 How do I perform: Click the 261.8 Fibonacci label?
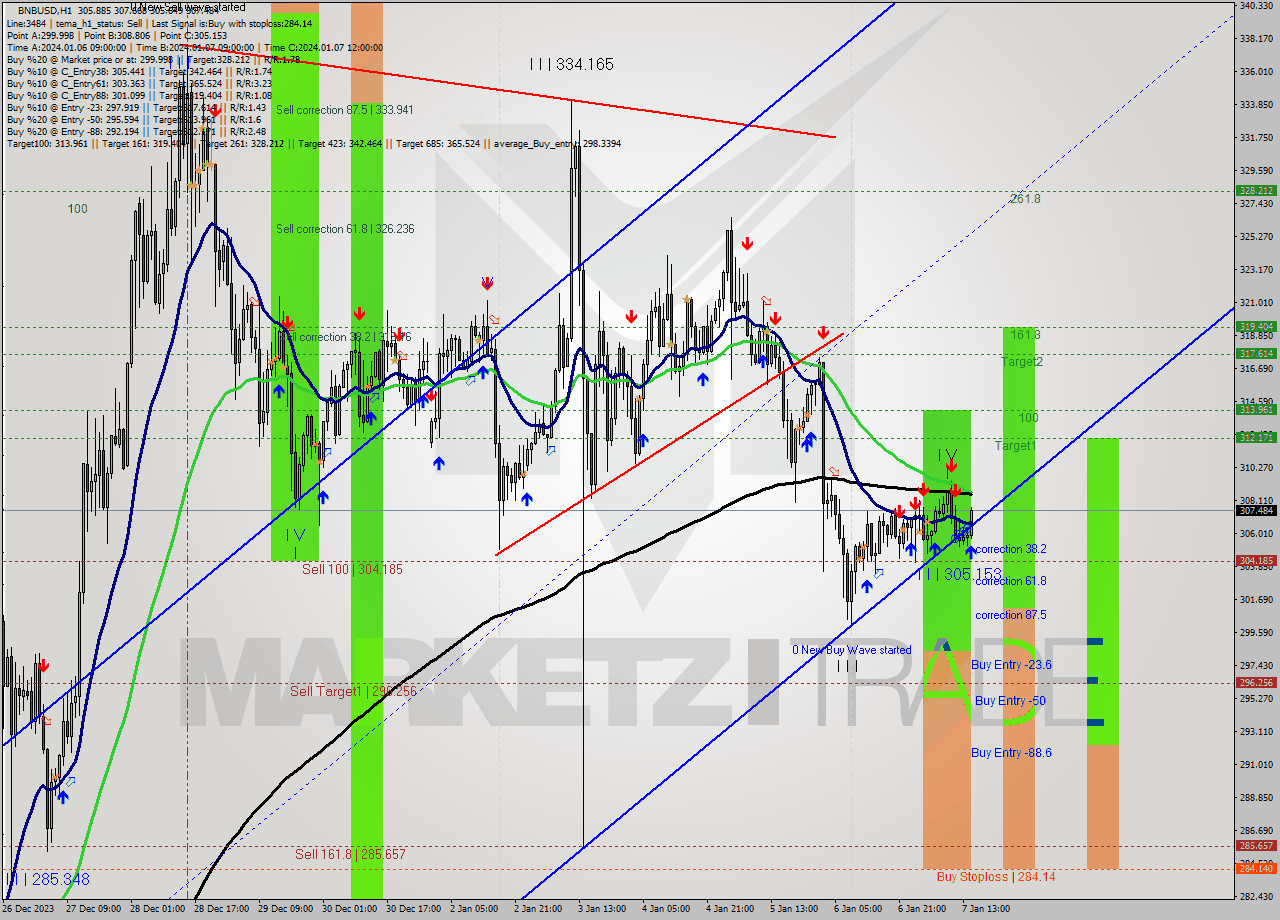click(1025, 199)
